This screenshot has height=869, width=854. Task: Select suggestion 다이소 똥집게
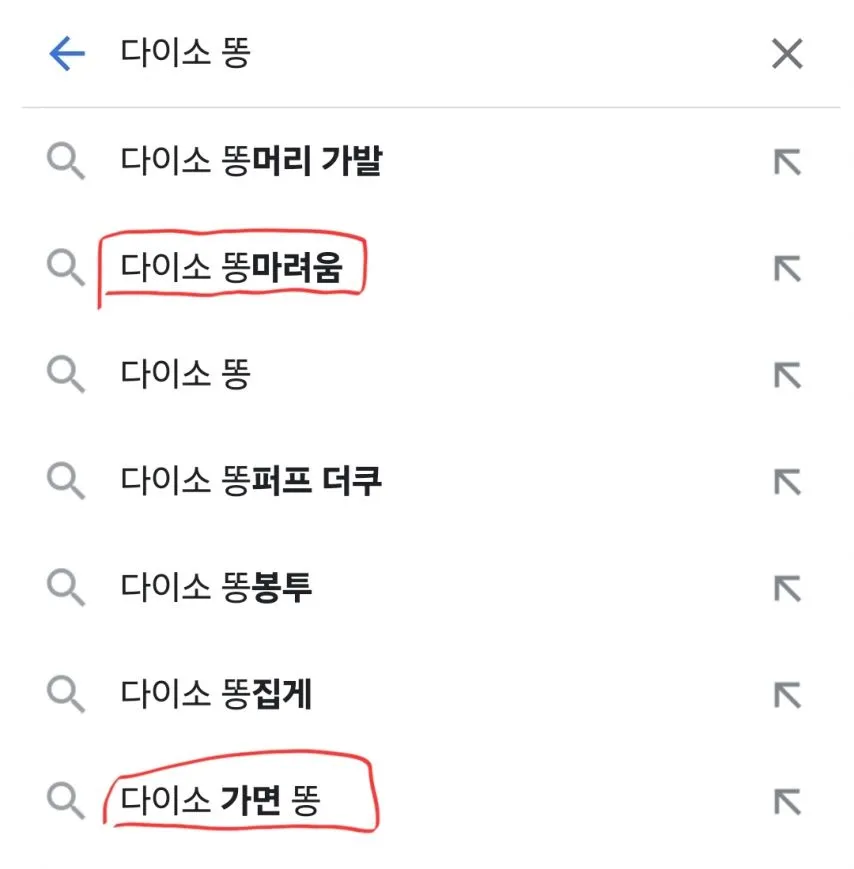tap(217, 694)
